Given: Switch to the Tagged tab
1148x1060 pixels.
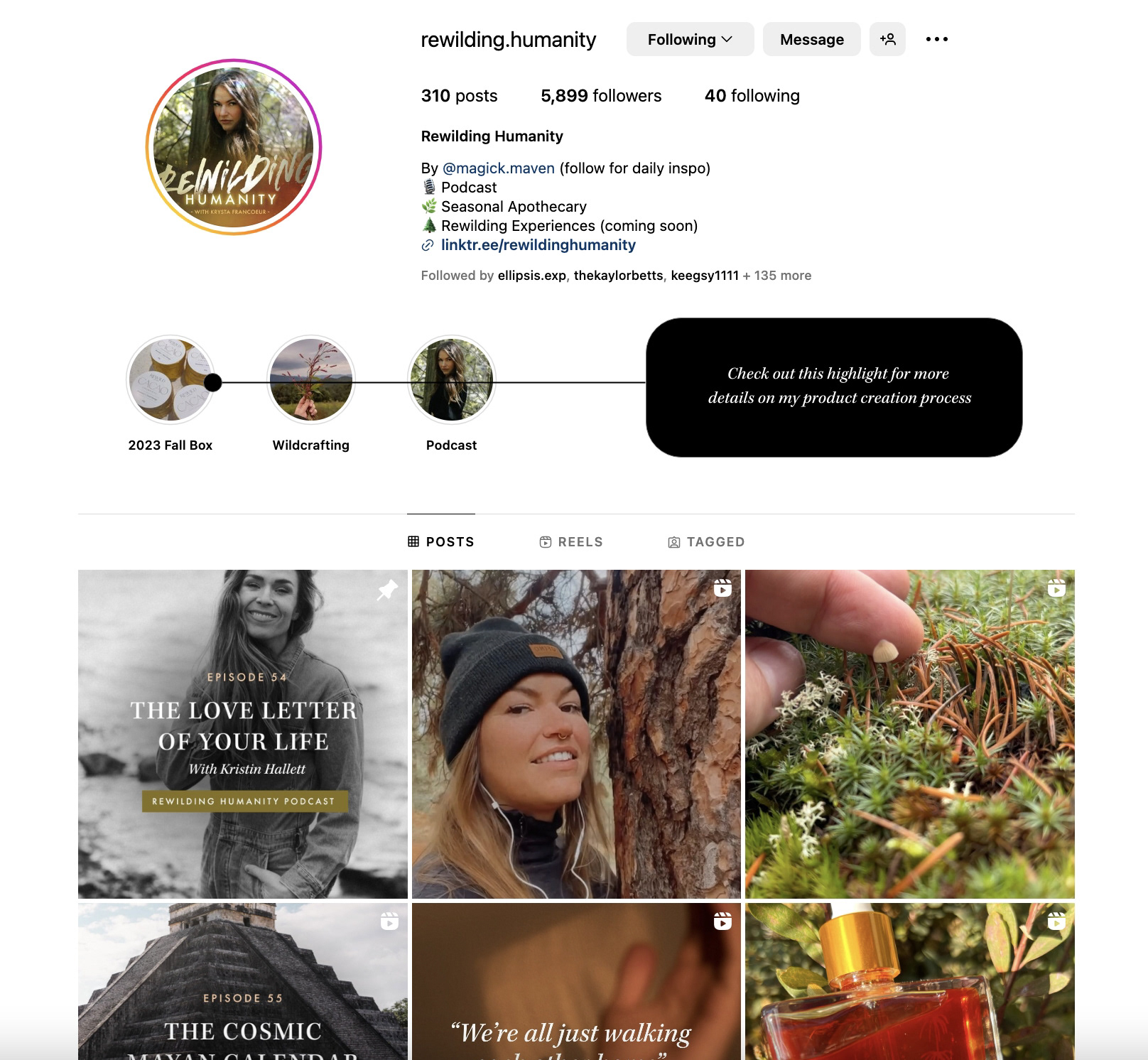Looking at the screenshot, I should coord(706,542).
